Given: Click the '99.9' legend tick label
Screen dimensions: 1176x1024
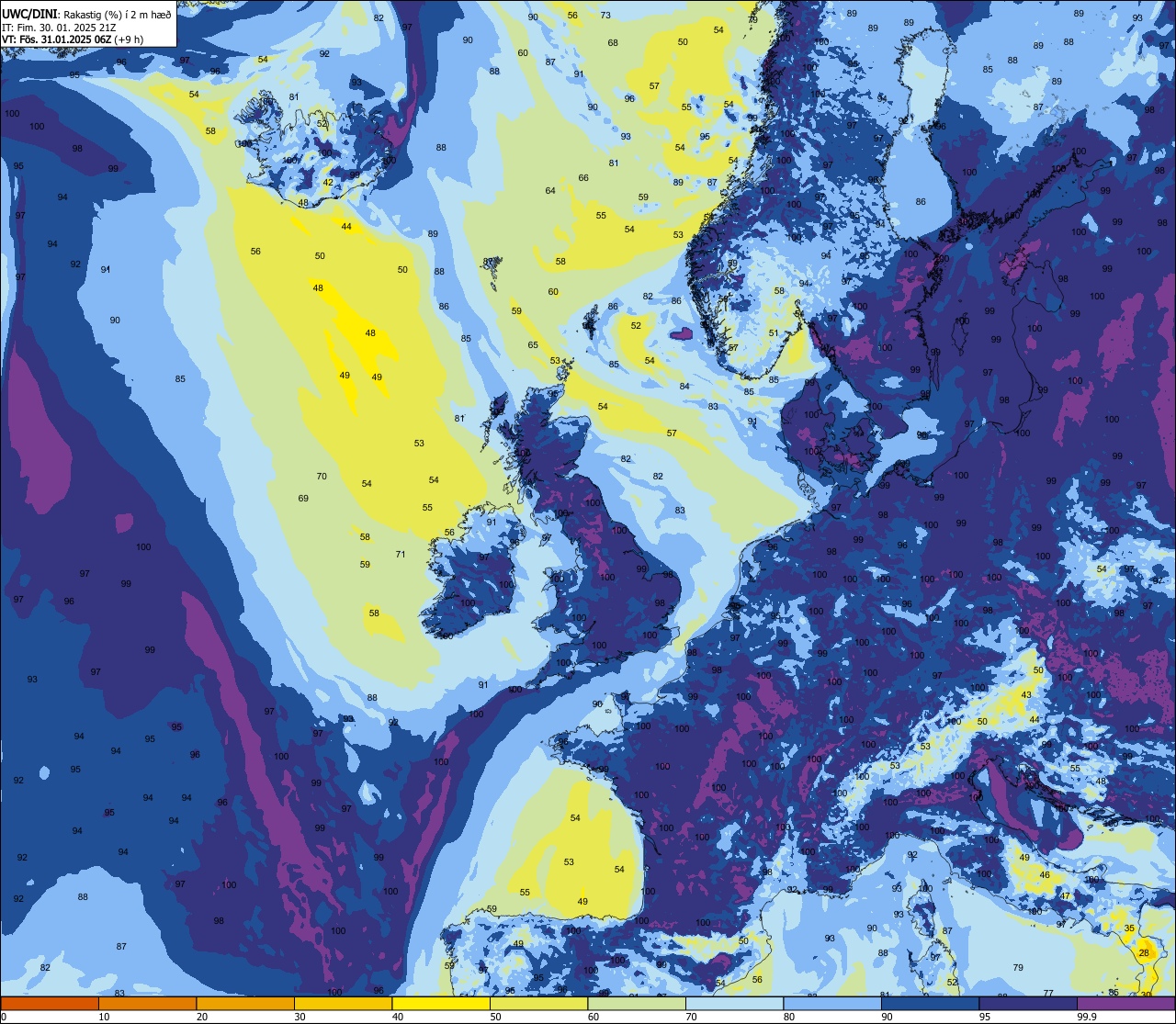Looking at the screenshot, I should (1088, 1017).
